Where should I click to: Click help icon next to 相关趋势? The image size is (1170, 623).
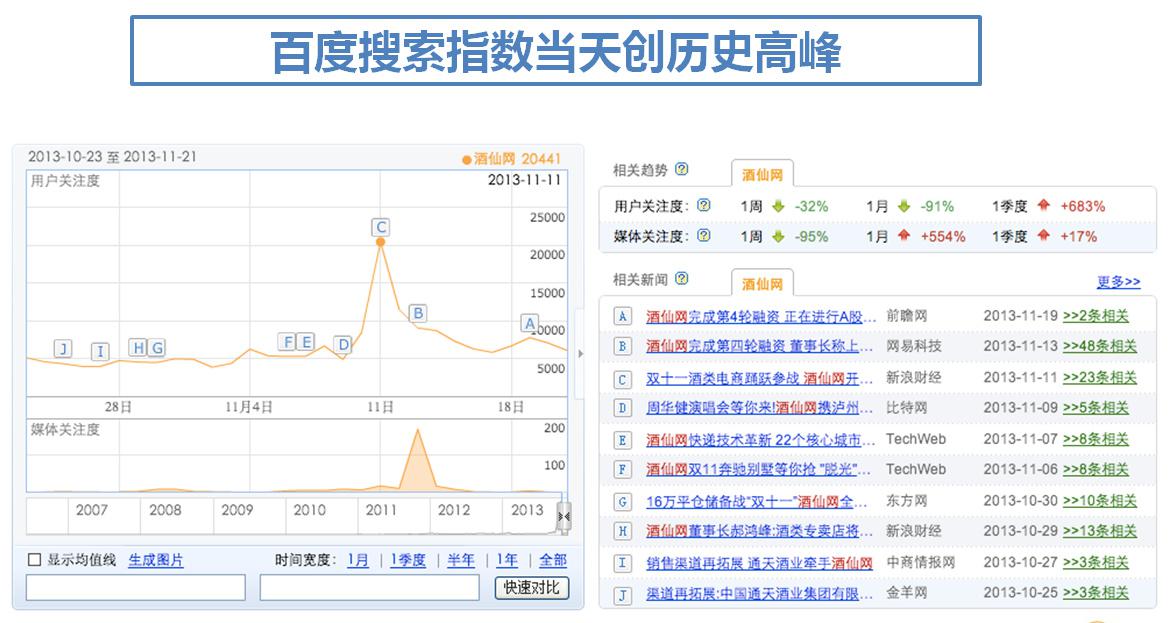point(682,170)
